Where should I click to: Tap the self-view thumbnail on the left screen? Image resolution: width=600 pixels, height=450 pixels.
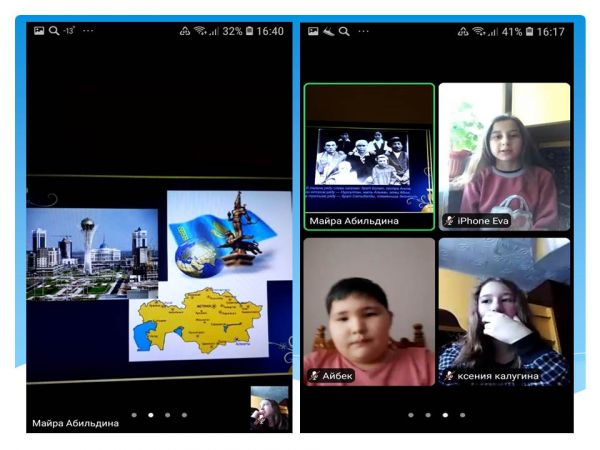(269, 407)
